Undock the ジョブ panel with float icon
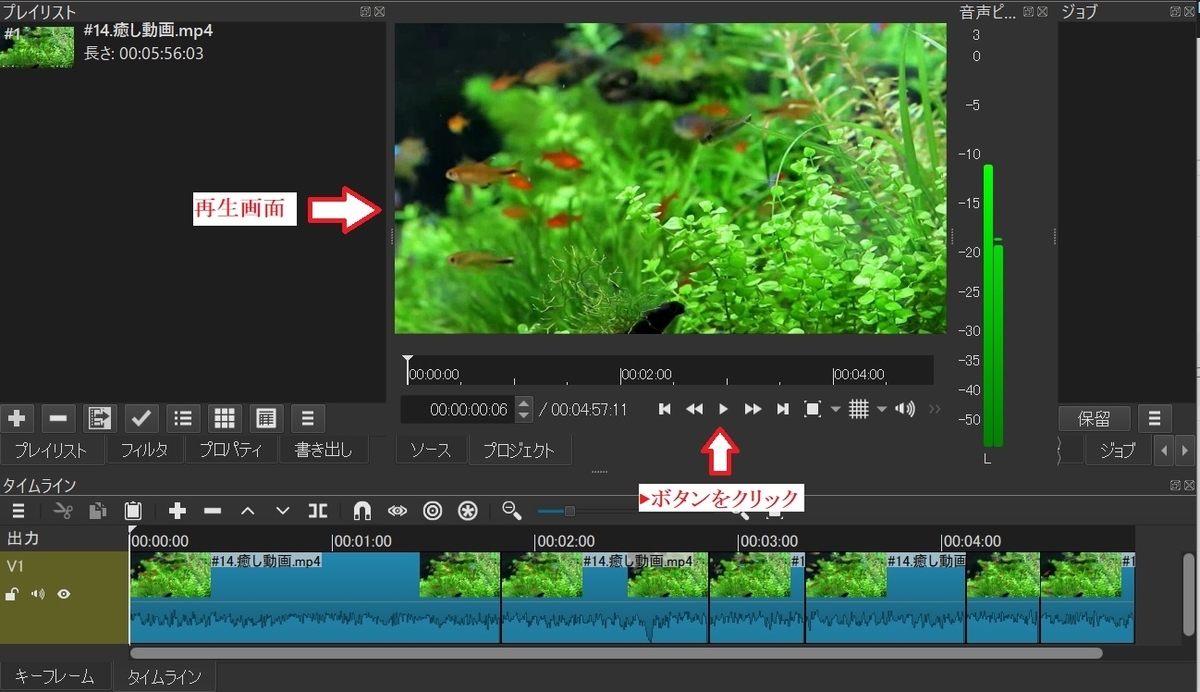Viewport: 1200px width, 692px height. [1177, 11]
